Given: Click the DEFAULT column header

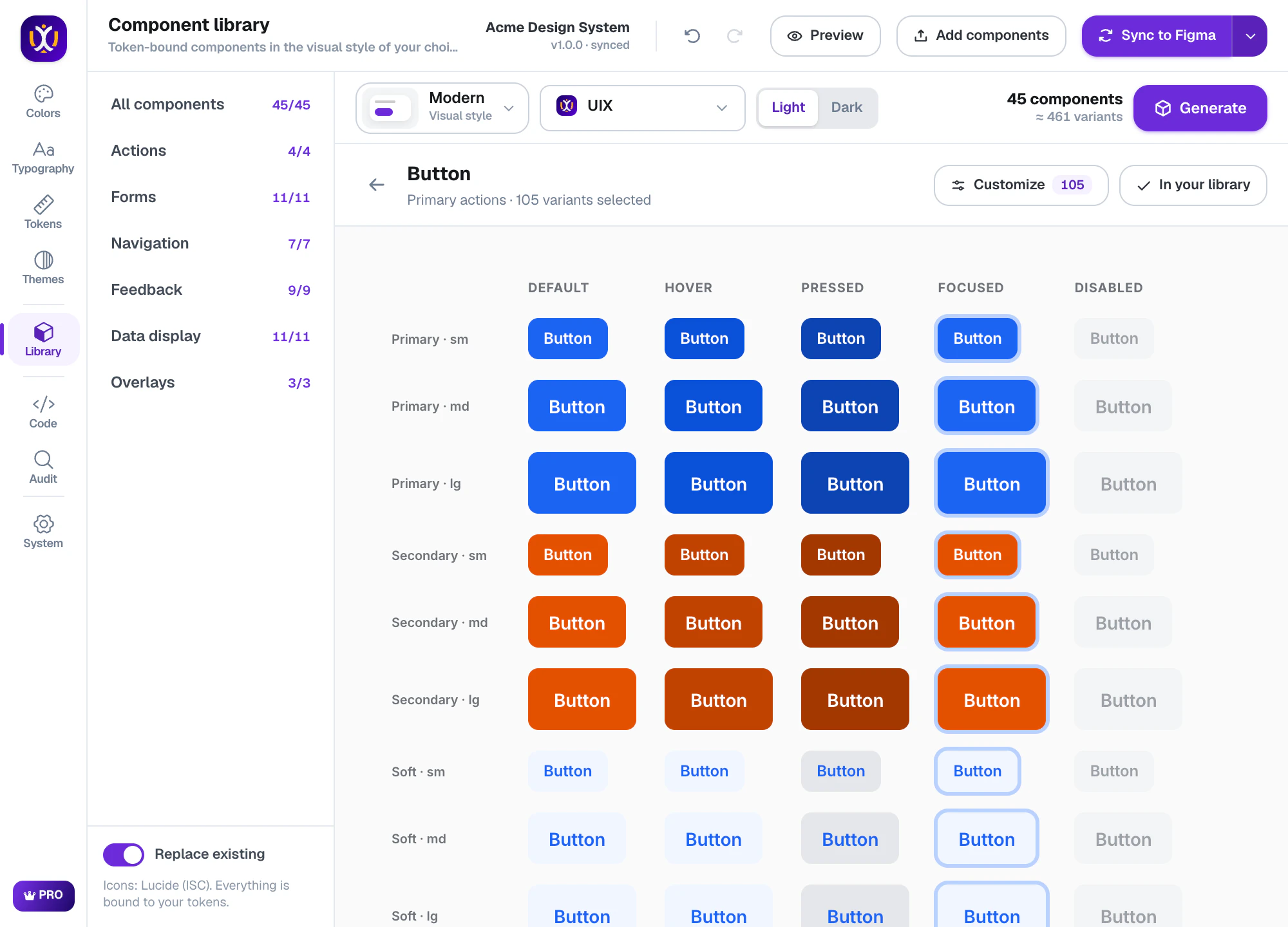Looking at the screenshot, I should click(558, 288).
